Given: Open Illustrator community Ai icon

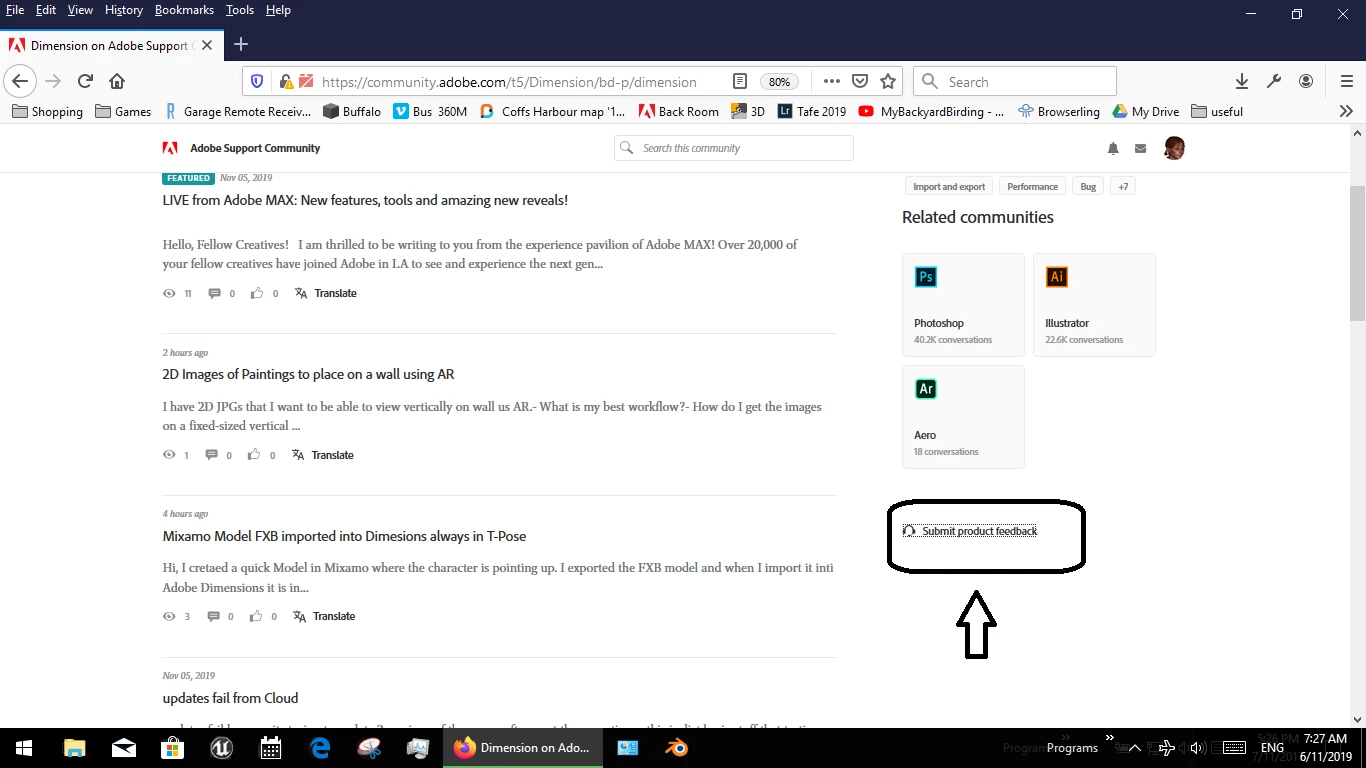Looking at the screenshot, I should [1057, 277].
